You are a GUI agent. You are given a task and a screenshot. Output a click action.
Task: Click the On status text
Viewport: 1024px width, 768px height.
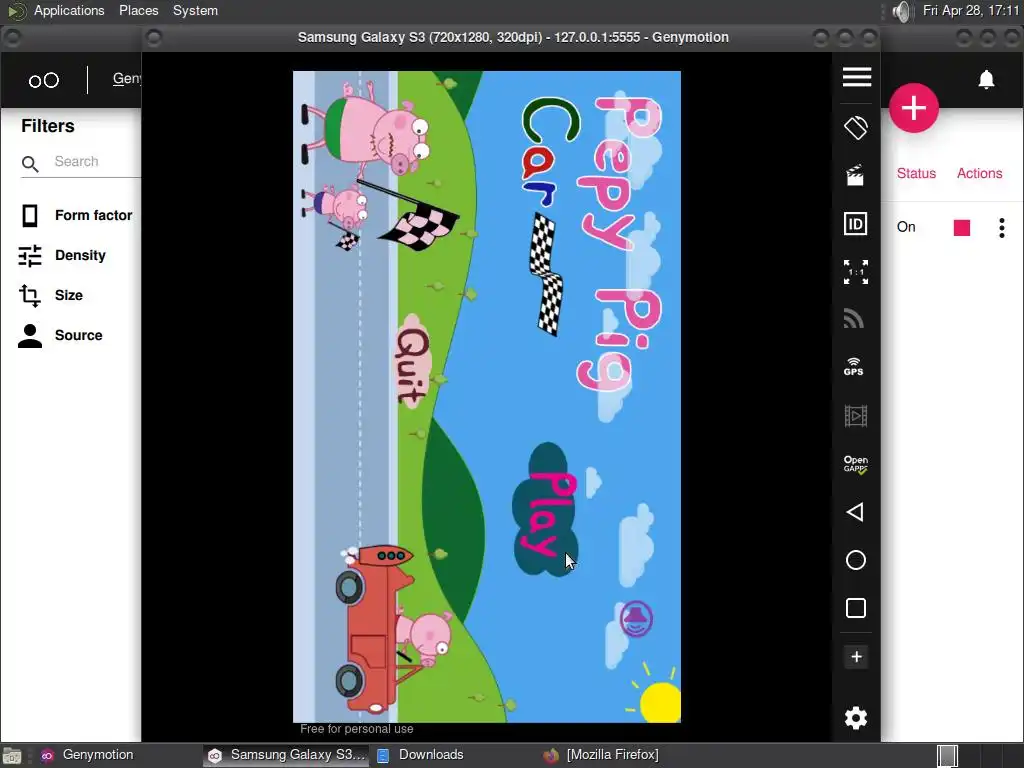[906, 227]
